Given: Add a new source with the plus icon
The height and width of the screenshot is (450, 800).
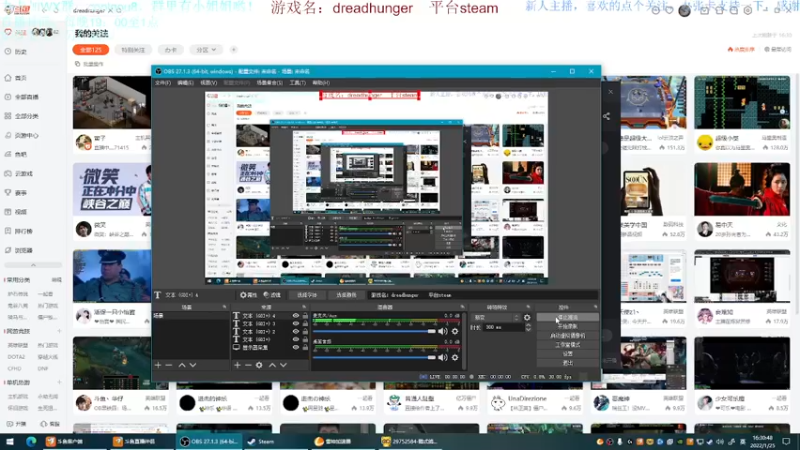Looking at the screenshot, I should [x=237, y=365].
